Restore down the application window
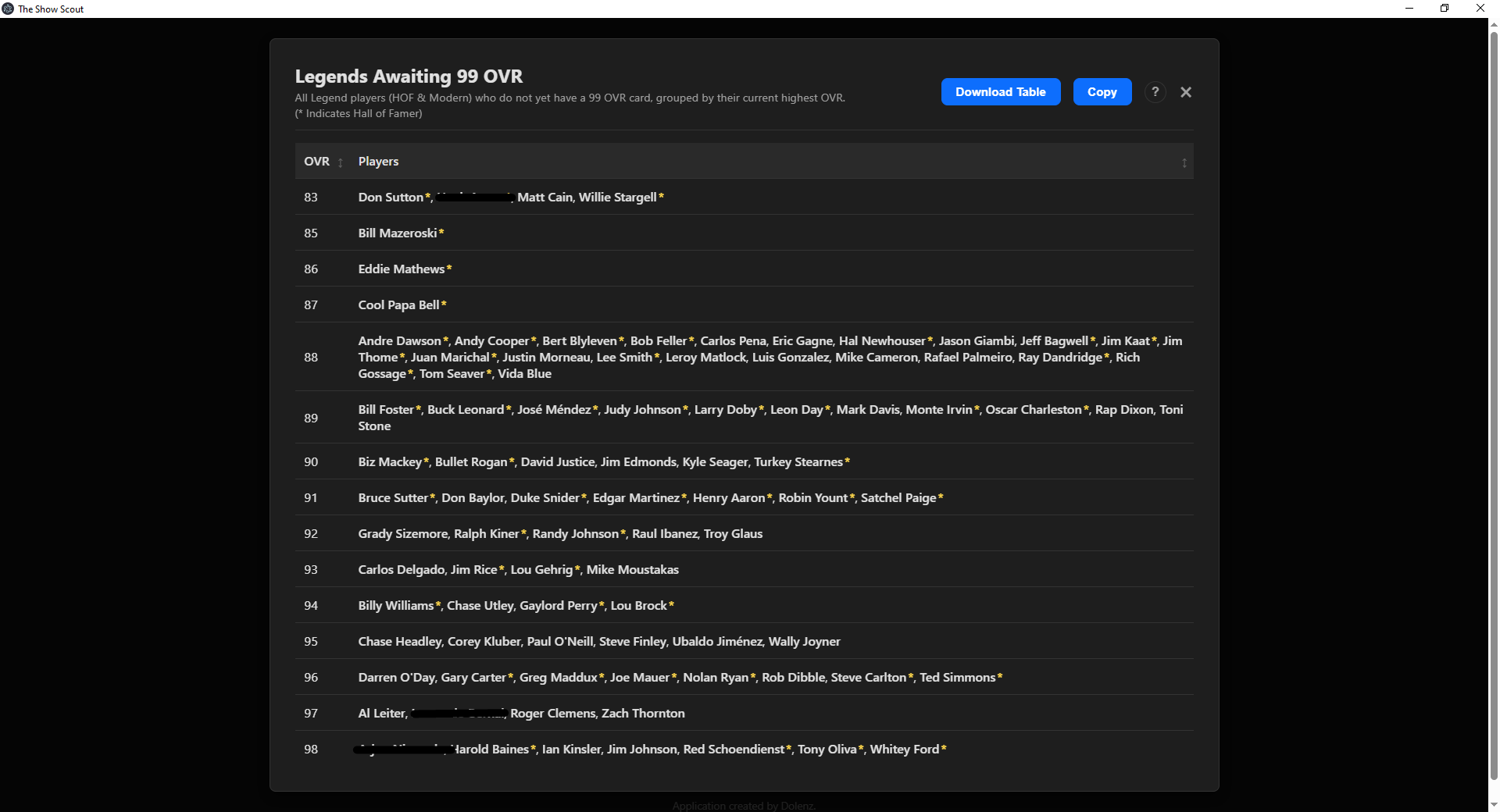The width and height of the screenshot is (1500, 812). pos(1445,9)
